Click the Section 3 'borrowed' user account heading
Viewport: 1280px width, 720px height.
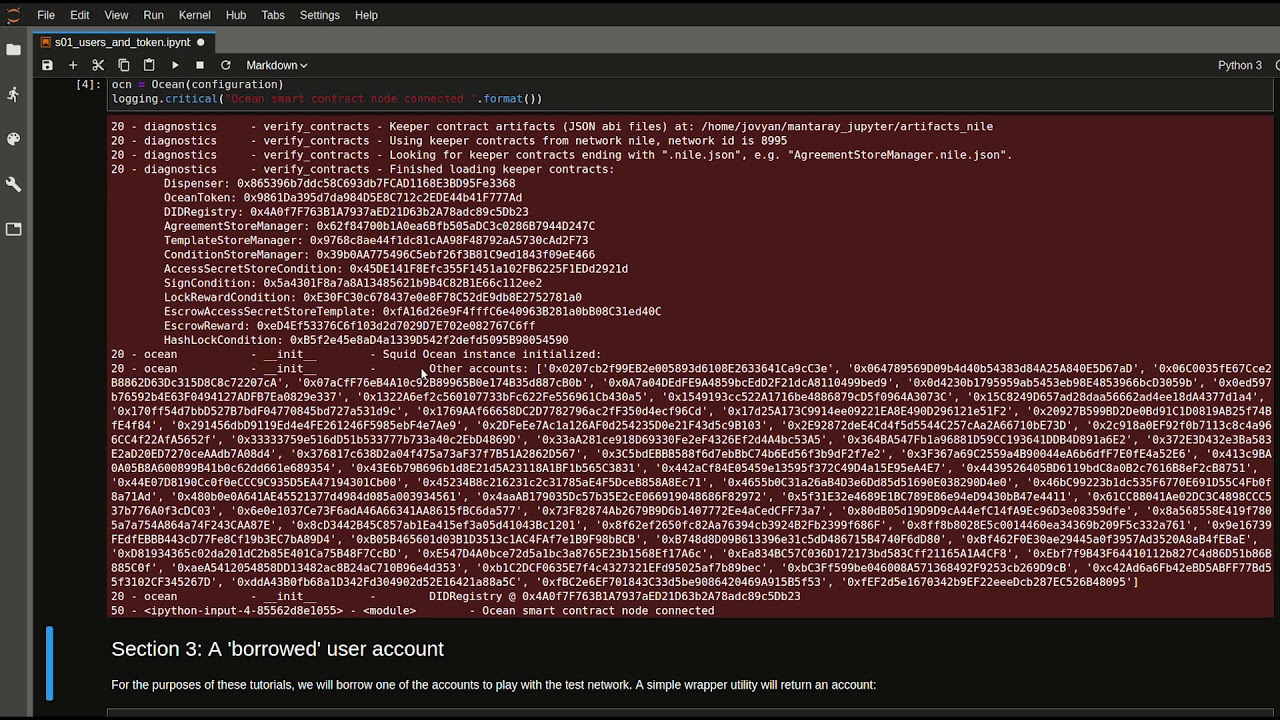277,649
